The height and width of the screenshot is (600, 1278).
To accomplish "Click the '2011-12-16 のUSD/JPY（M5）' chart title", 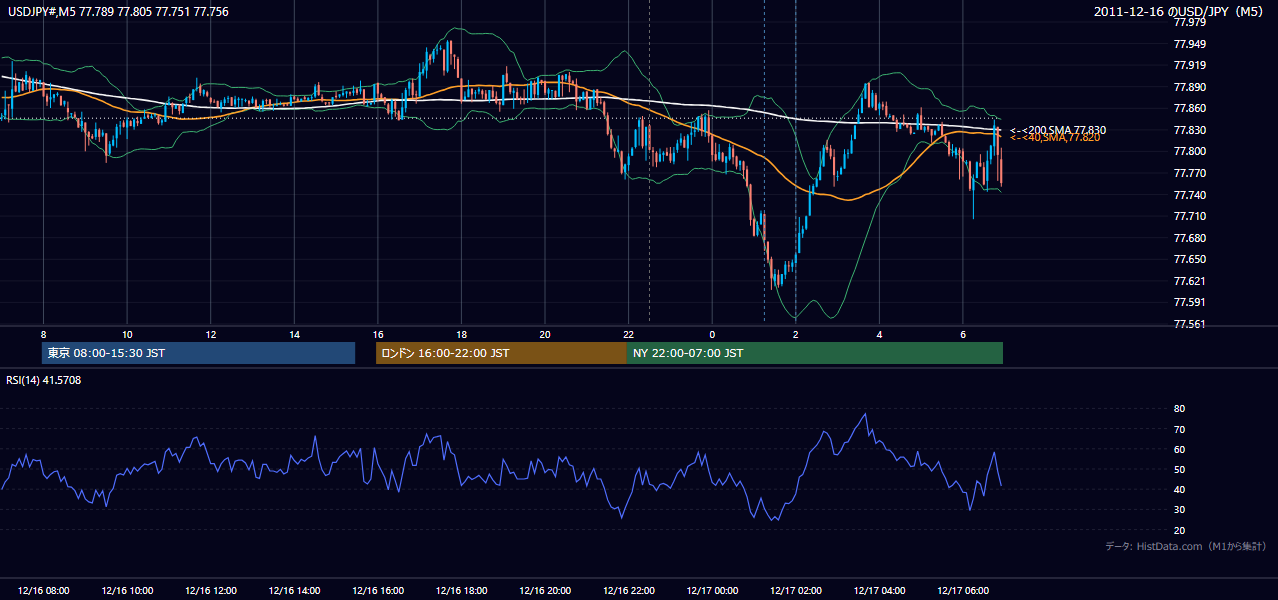I will point(1180,11).
